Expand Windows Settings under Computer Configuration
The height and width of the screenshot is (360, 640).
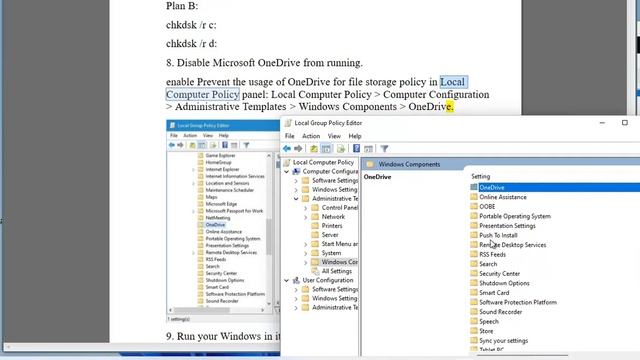[x=296, y=189]
